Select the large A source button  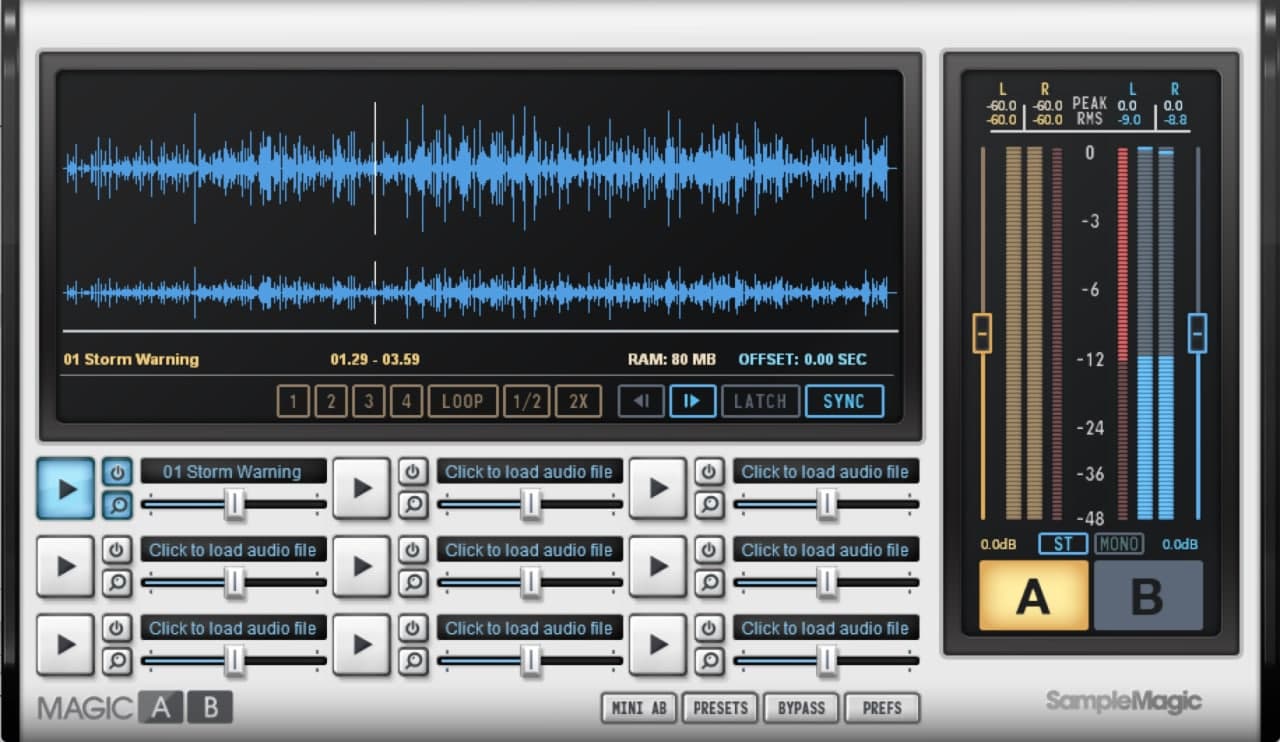coord(1033,595)
